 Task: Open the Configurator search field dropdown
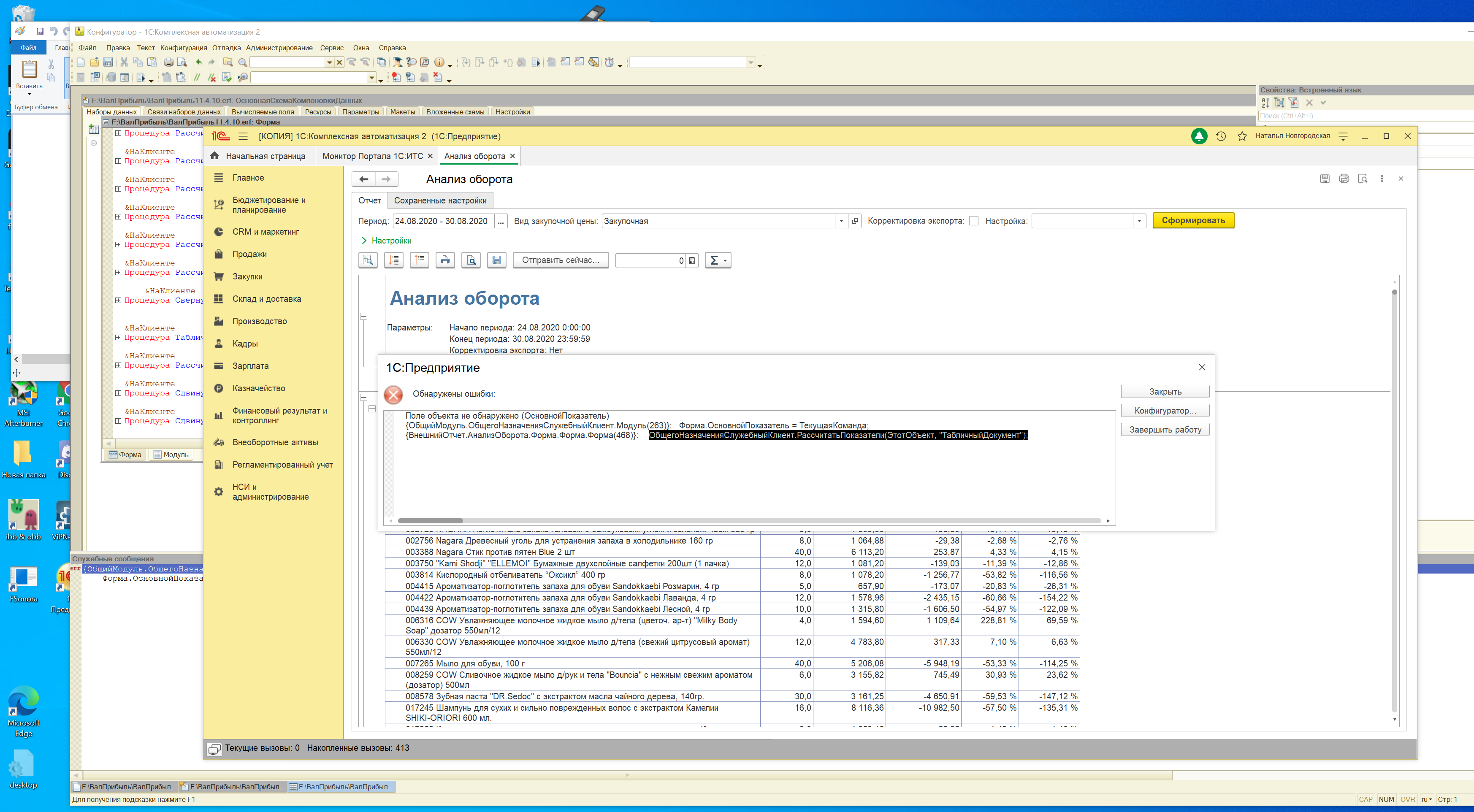pyautogui.click(x=329, y=62)
